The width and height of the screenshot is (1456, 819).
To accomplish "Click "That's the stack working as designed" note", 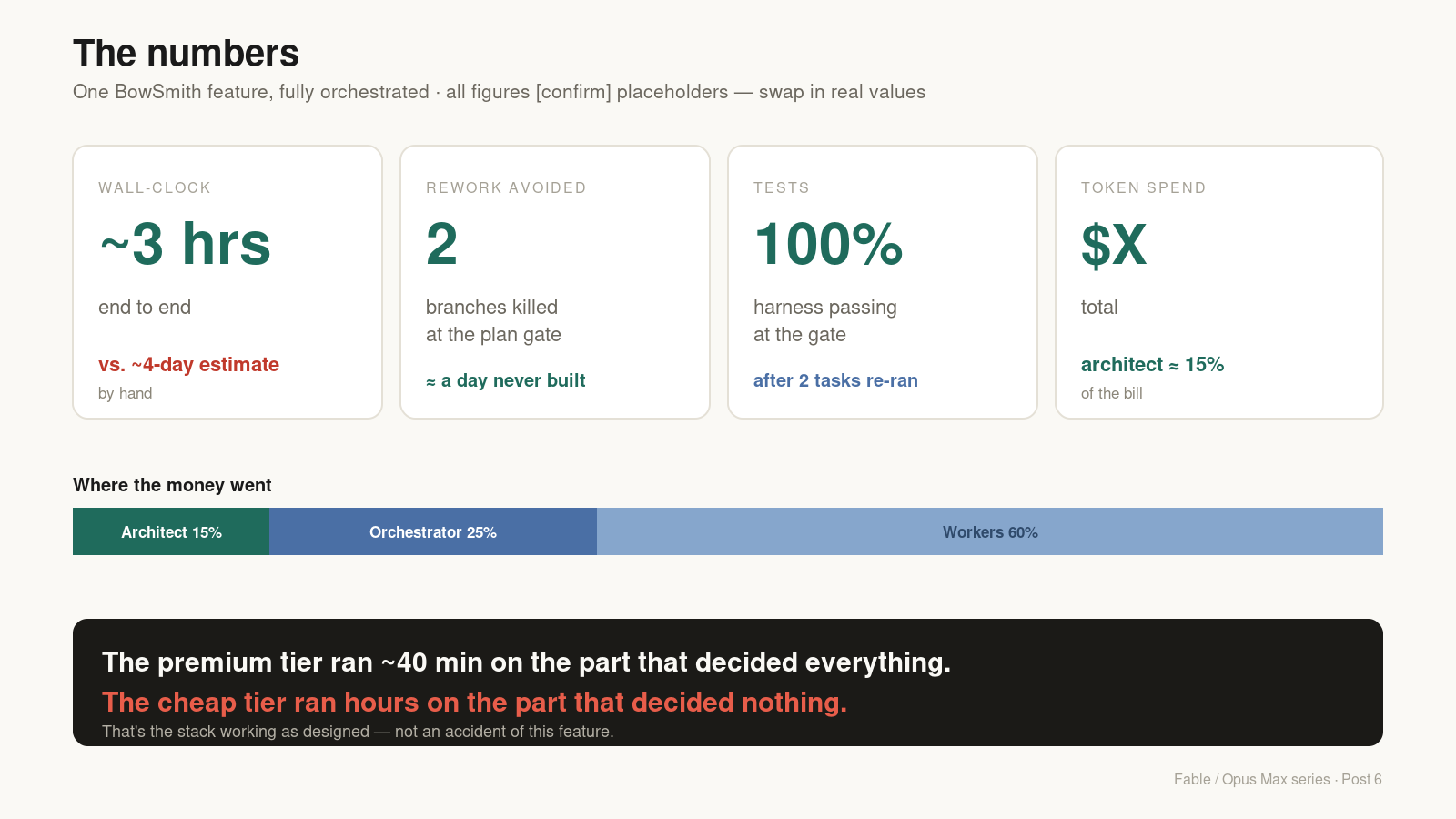I will tap(358, 732).
